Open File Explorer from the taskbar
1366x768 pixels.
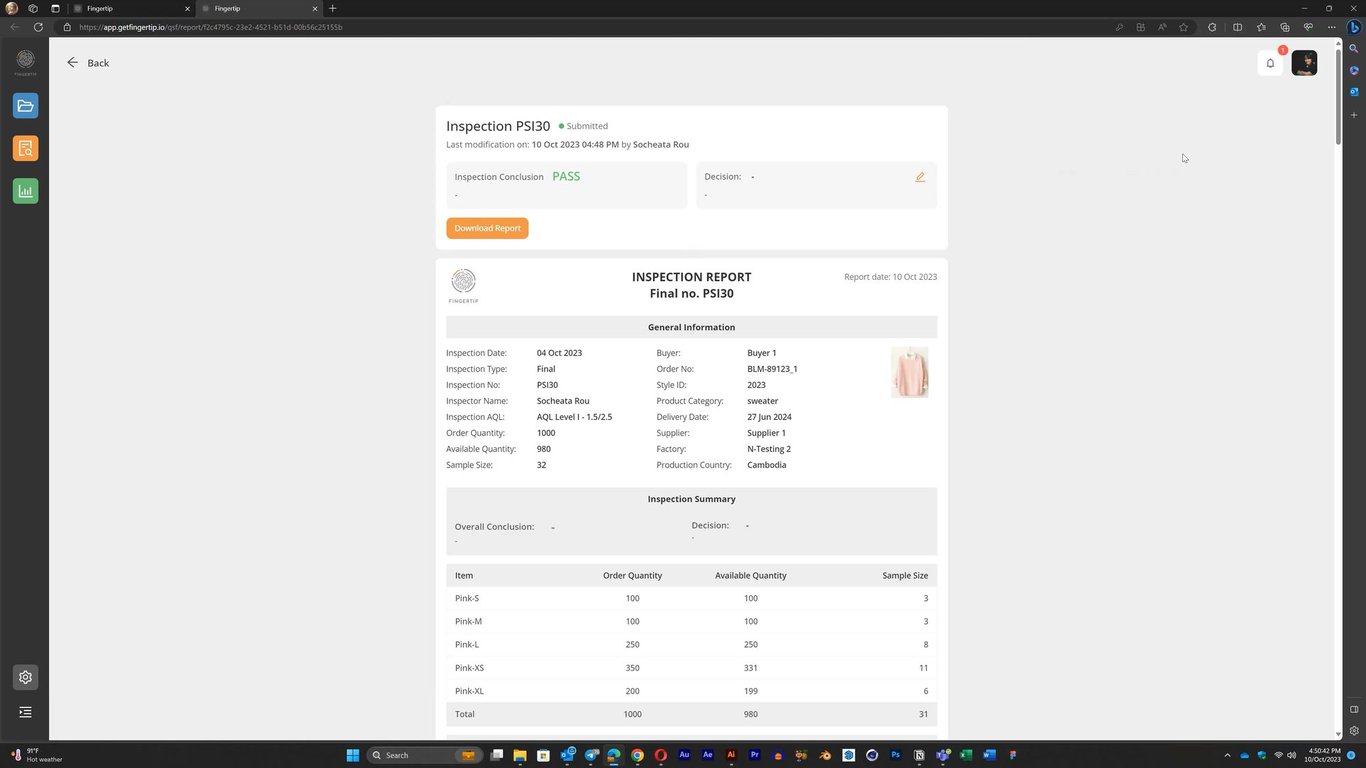click(x=520, y=755)
